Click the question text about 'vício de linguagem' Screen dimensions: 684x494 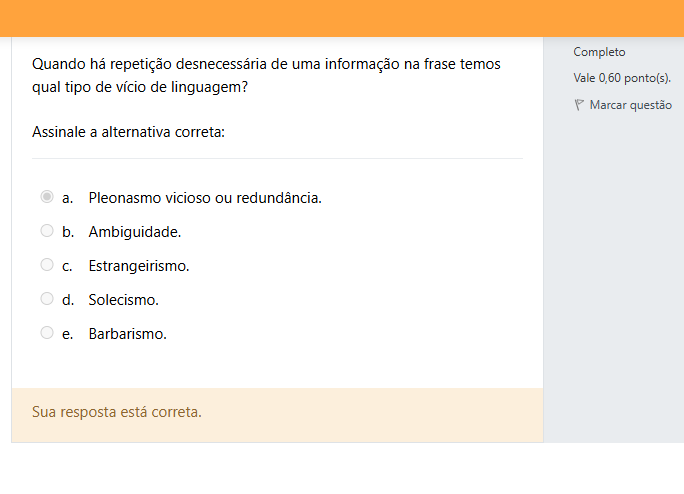[x=266, y=75]
